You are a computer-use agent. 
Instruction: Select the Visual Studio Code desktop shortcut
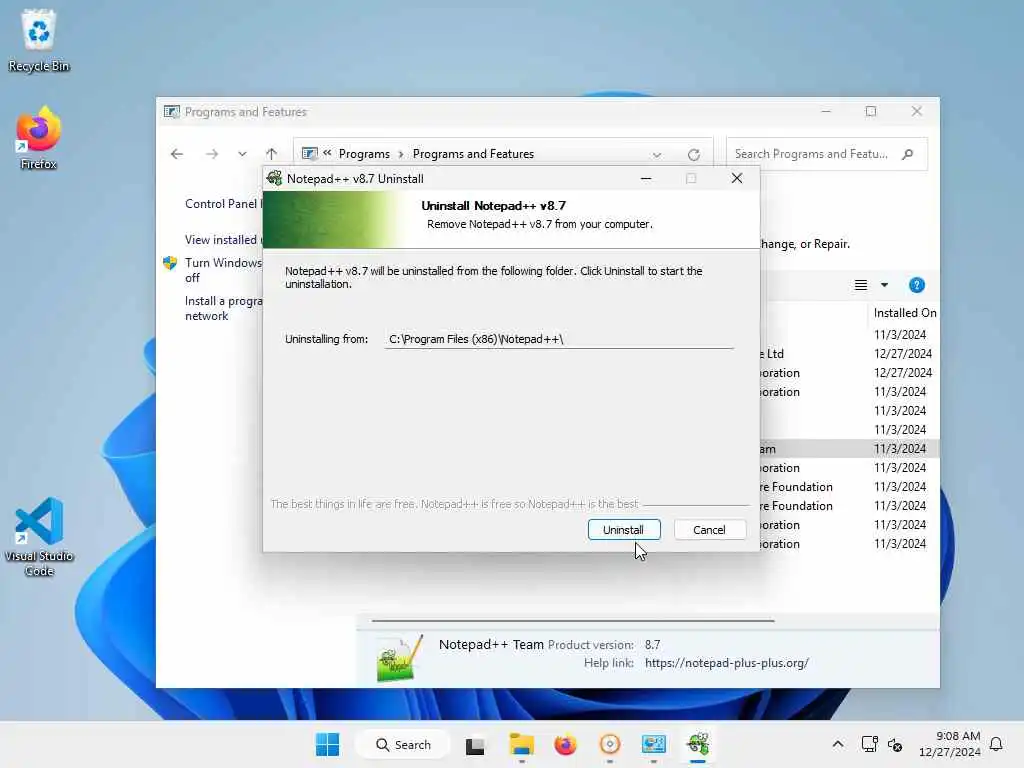(x=39, y=537)
